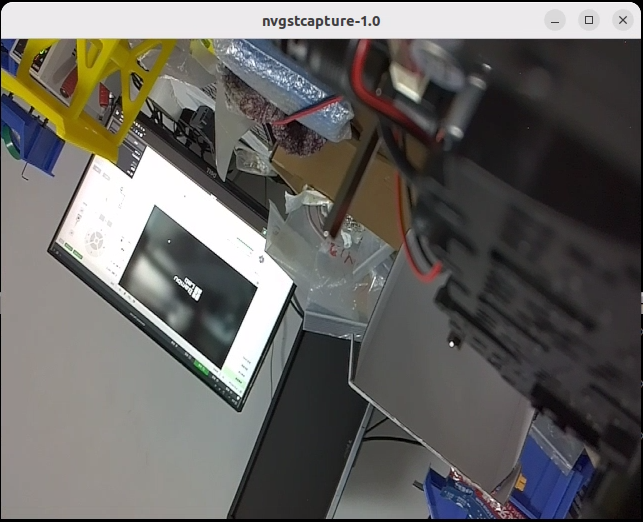This screenshot has width=643, height=522.
Task: Click the white LED dot on gray panel
Action: coord(452,344)
